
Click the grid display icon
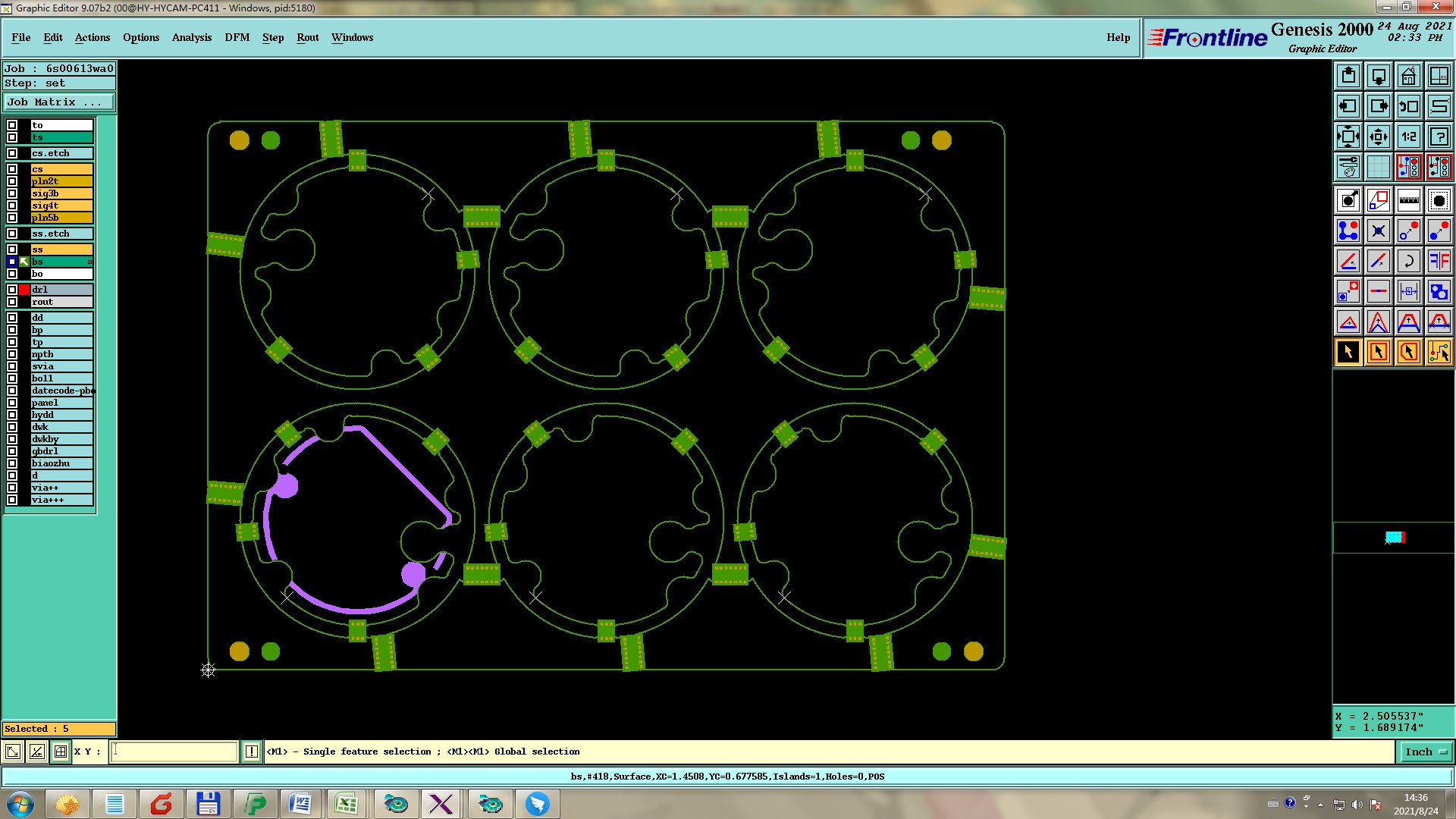pos(1378,167)
